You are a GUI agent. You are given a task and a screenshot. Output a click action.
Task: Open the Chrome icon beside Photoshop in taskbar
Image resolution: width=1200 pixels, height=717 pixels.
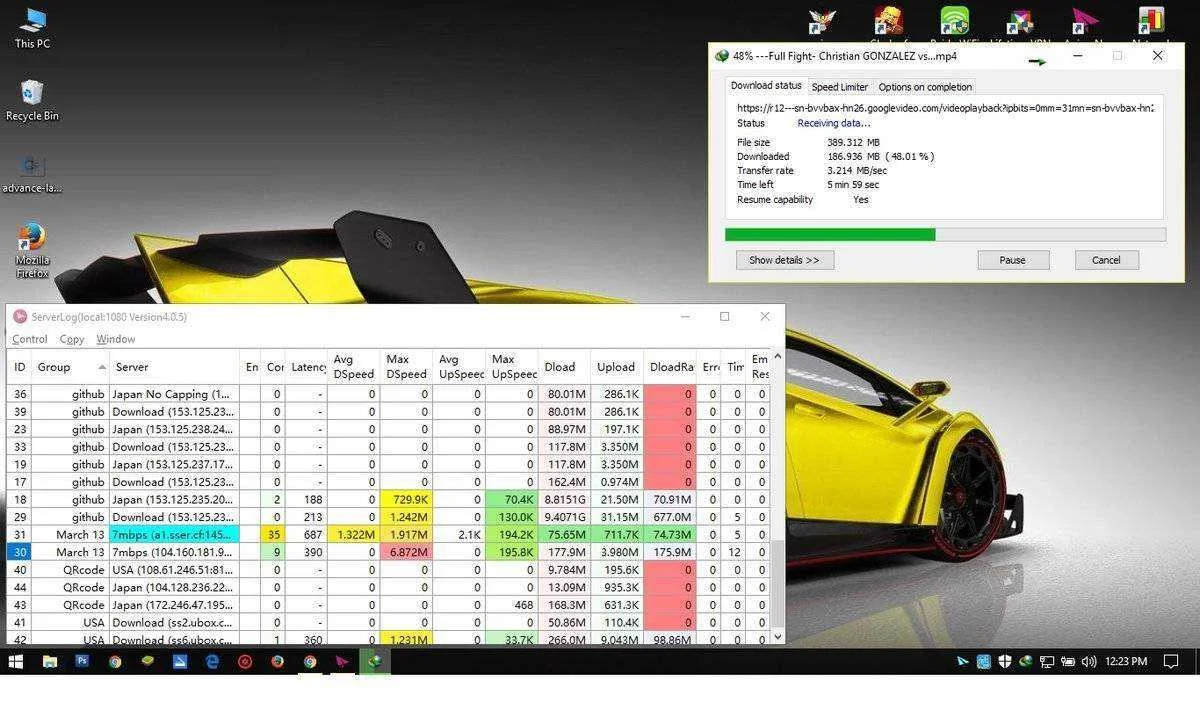115,661
